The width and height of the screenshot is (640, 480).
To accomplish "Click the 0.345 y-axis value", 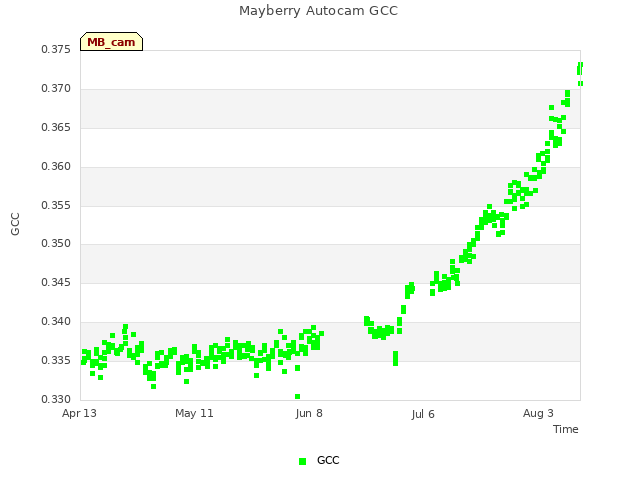I will [56, 282].
